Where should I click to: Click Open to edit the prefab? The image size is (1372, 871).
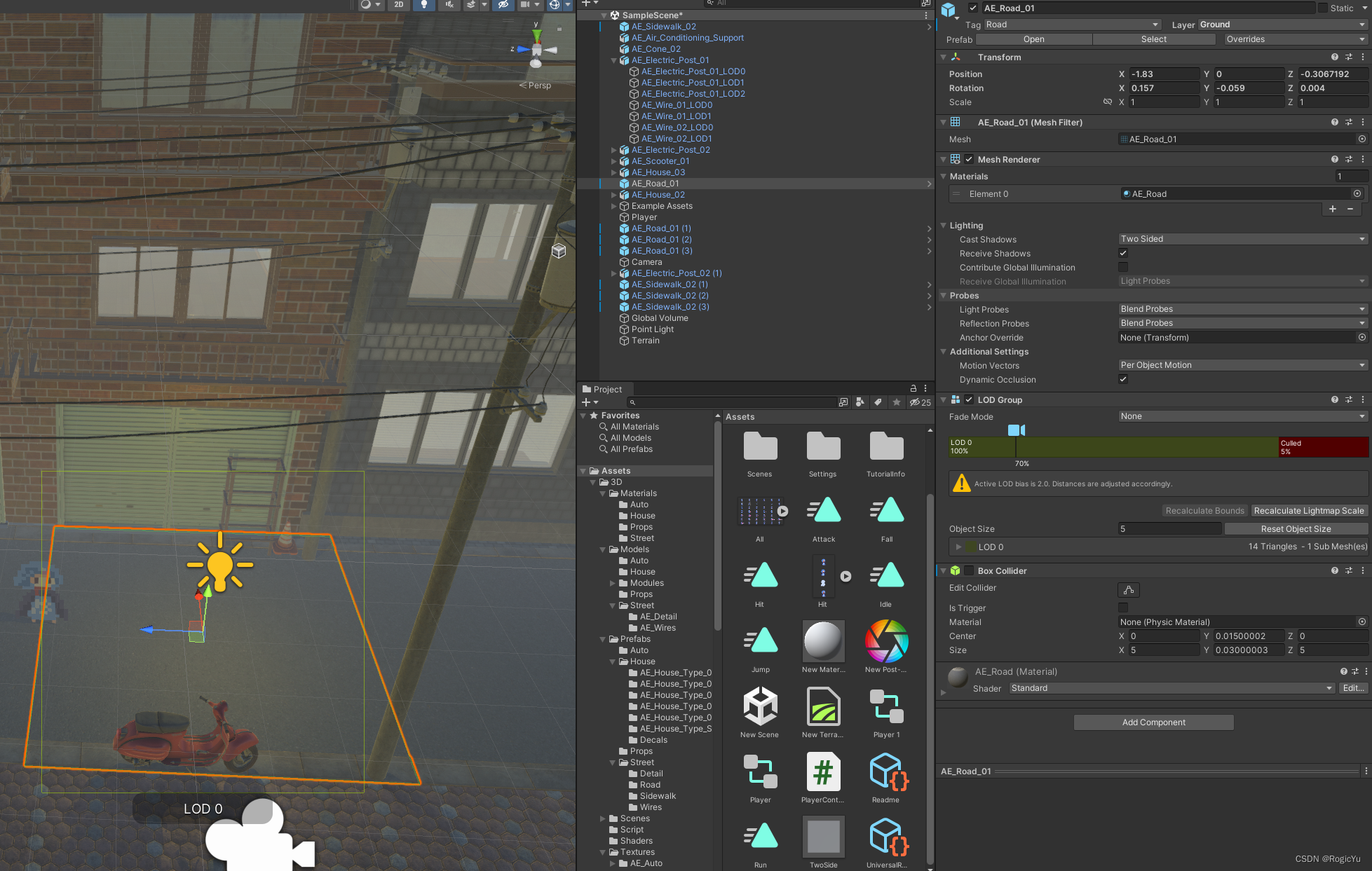(x=1033, y=39)
